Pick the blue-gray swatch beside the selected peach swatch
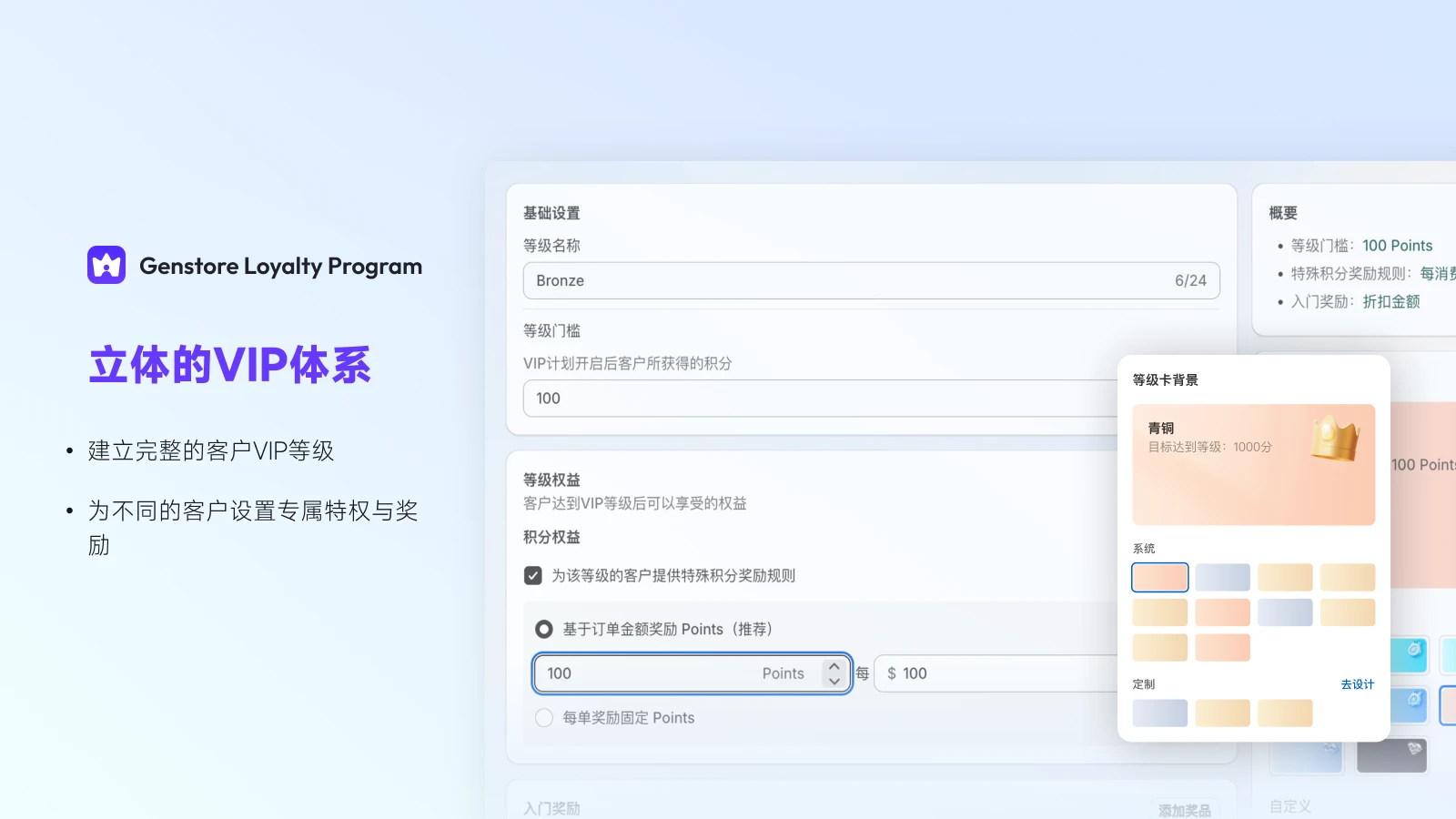 (1222, 577)
